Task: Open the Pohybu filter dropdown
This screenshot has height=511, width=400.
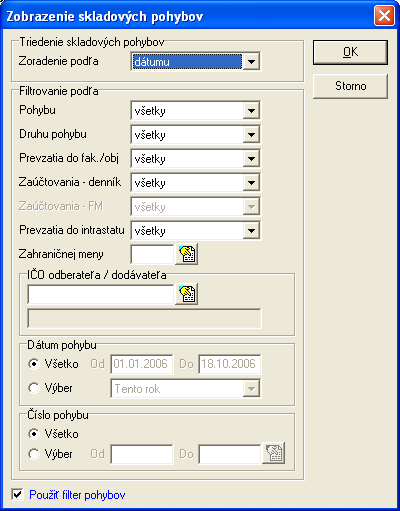Action: click(x=251, y=111)
